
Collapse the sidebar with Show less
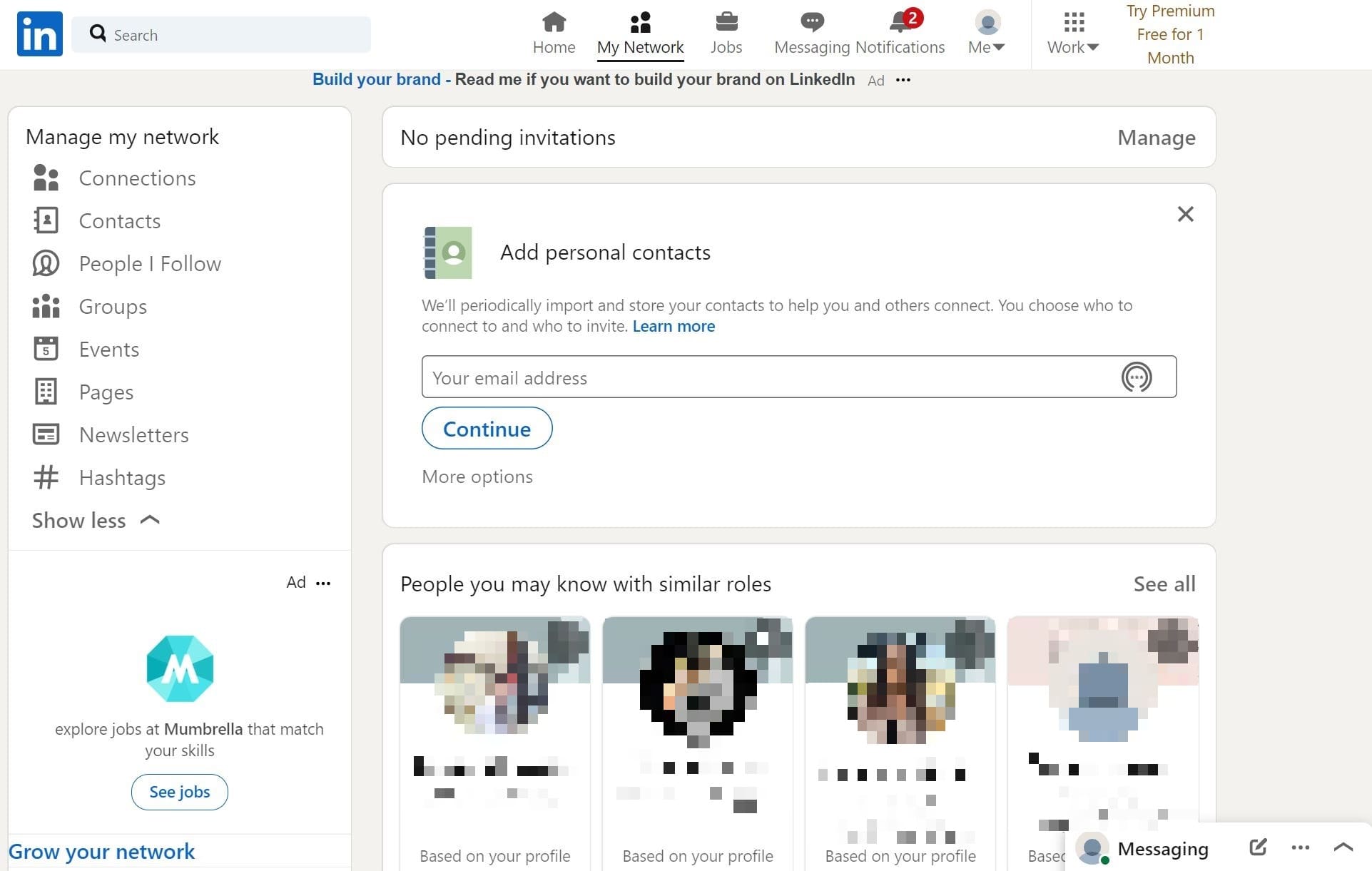(95, 520)
